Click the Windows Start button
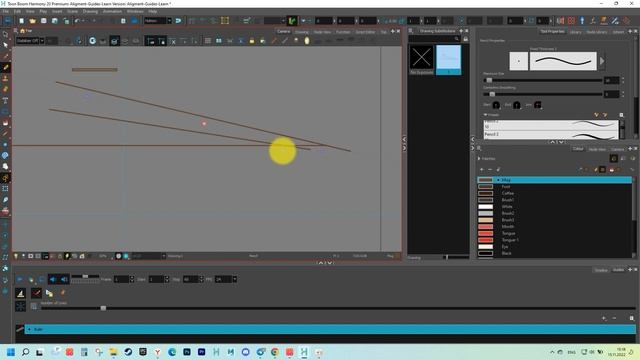This screenshot has height=360, width=640. pyautogui.click(x=11, y=352)
